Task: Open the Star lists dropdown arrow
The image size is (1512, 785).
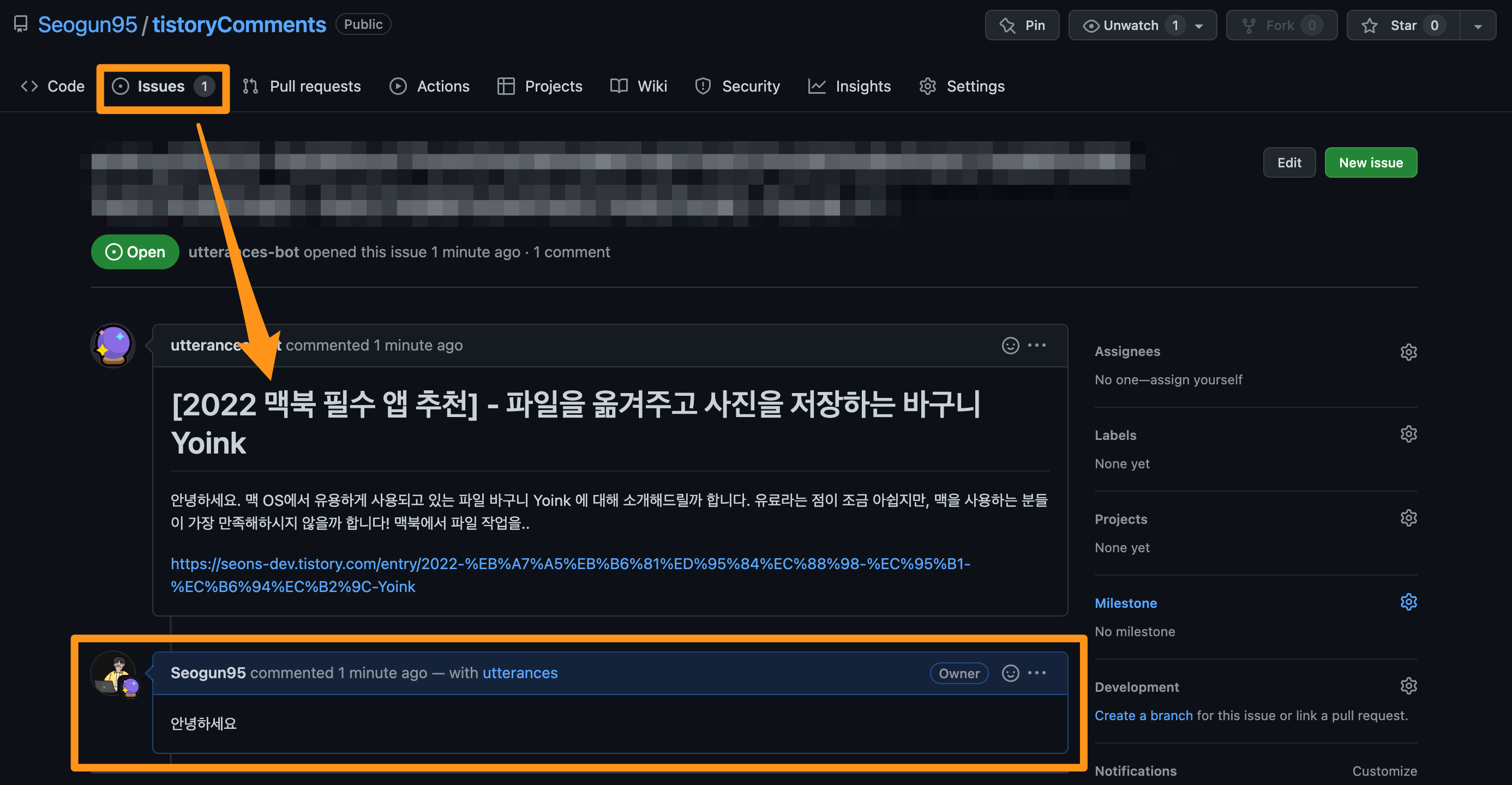Action: click(1478, 26)
